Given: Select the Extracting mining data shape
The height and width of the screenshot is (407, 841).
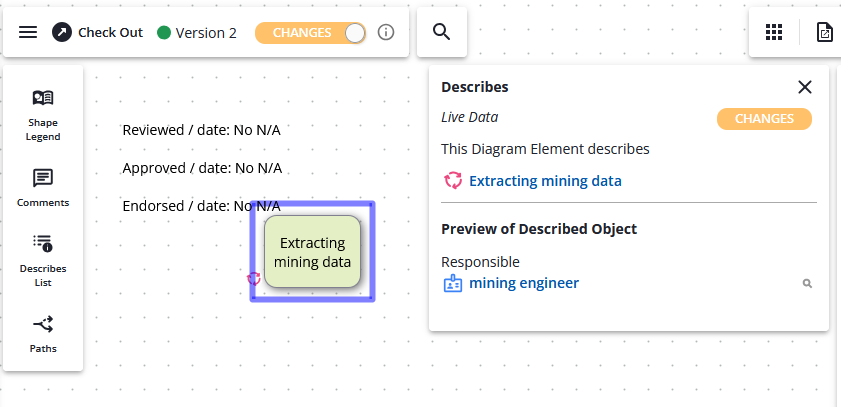Looking at the screenshot, I should pyautogui.click(x=312, y=252).
